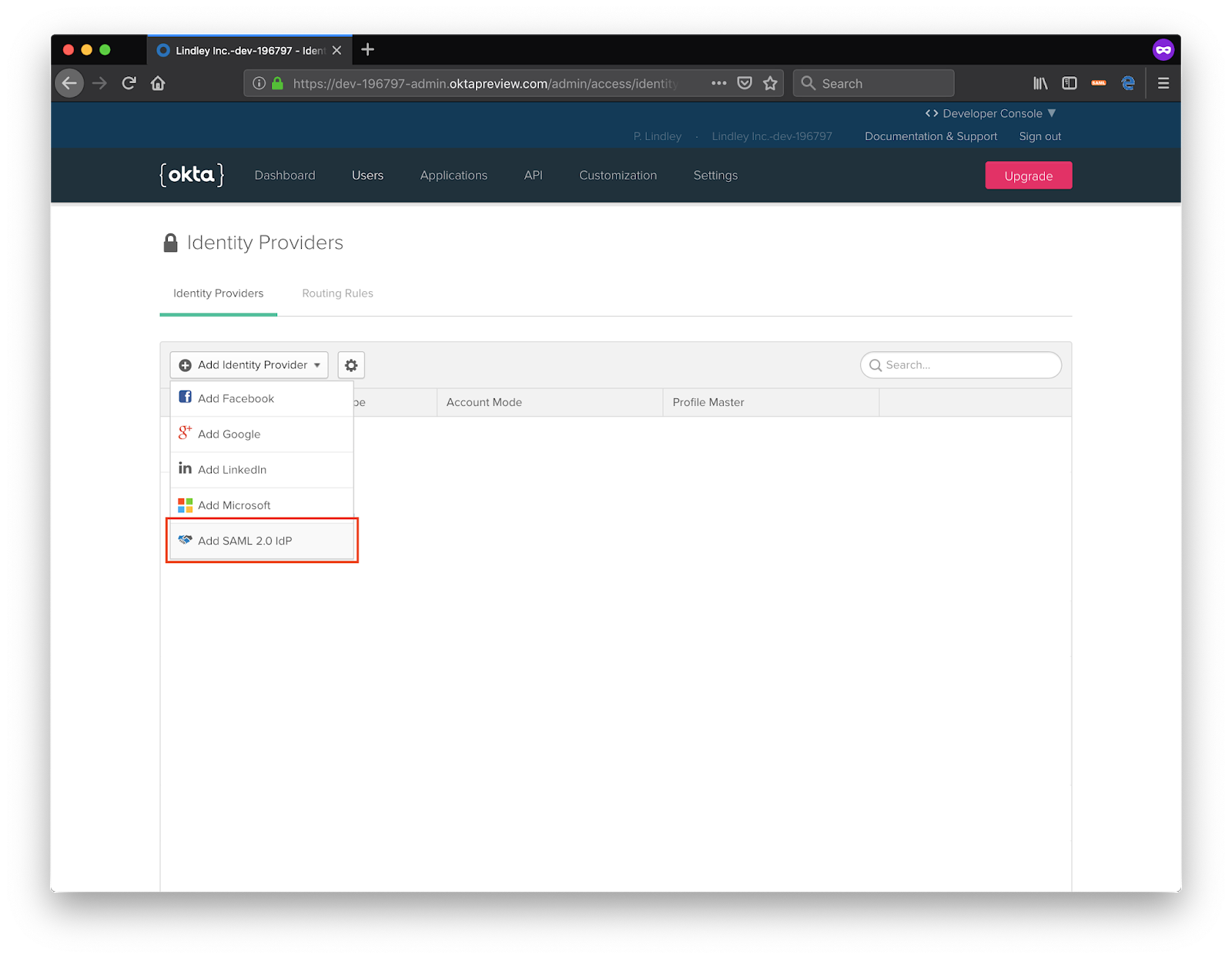This screenshot has height=959, width=1232.
Task: Open the Dashboard navigation item
Action: (x=285, y=176)
